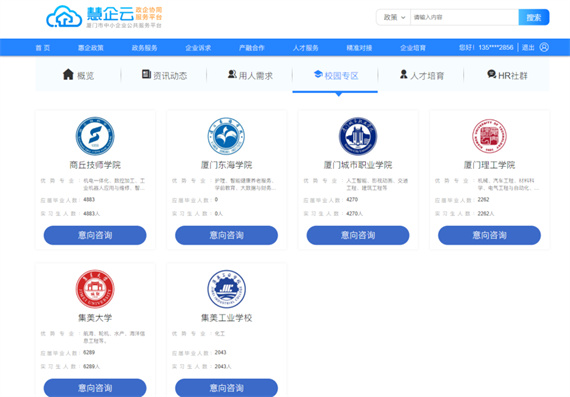
Task: Click the 厦门理工学院 red school emblem
Action: [x=489, y=136]
